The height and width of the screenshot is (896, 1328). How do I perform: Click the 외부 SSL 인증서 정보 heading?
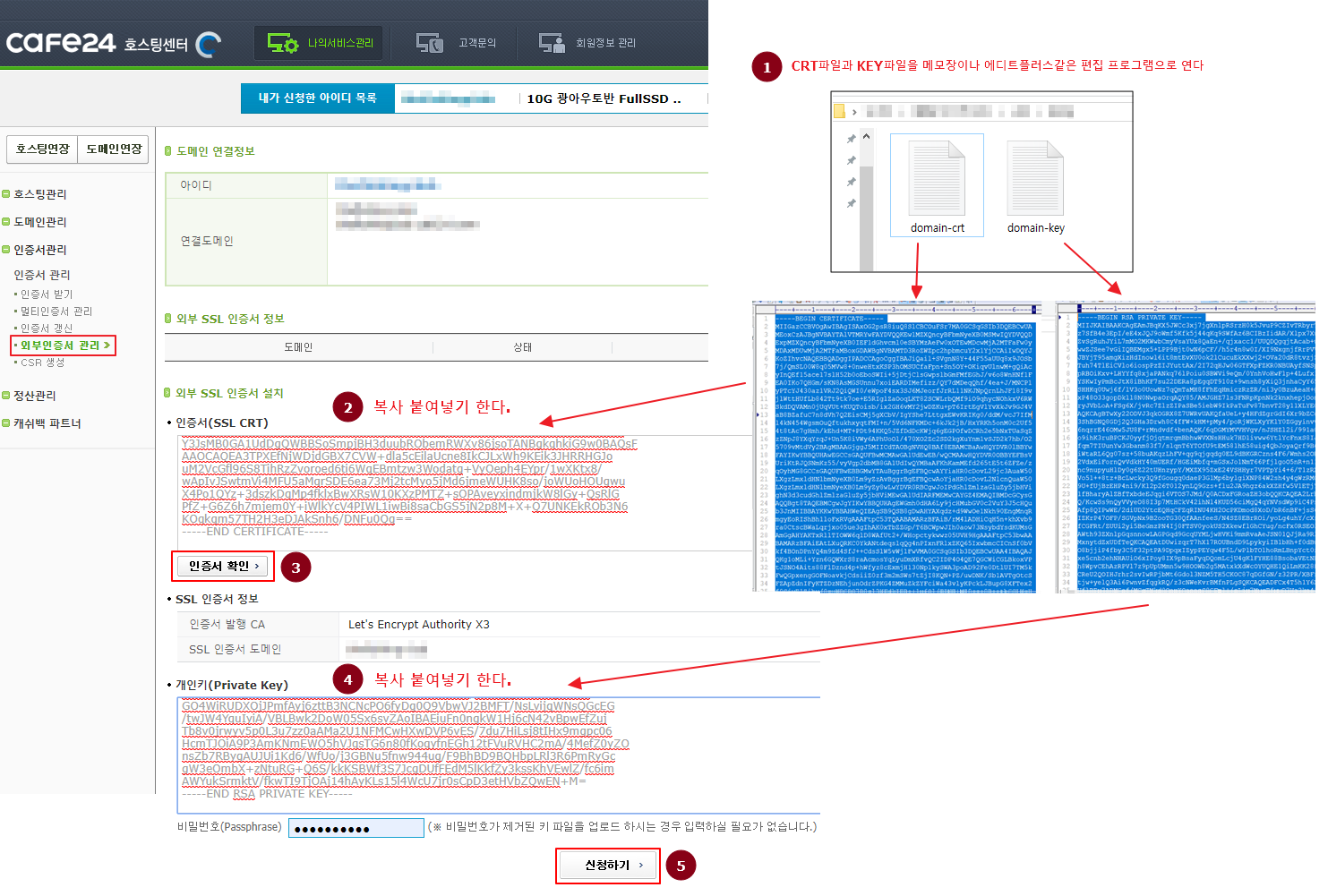tap(230, 320)
